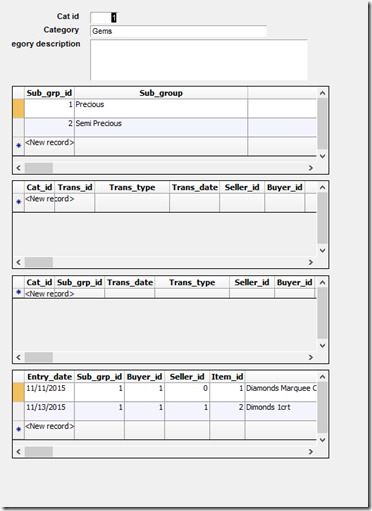Click New record in the Sub_group grid

coord(50,142)
